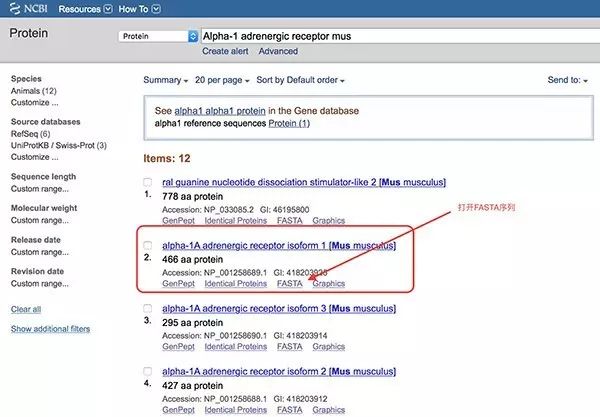Viewport: 600px width, 417px height.
Task: Open the Protein database dropdown
Action: (158, 36)
